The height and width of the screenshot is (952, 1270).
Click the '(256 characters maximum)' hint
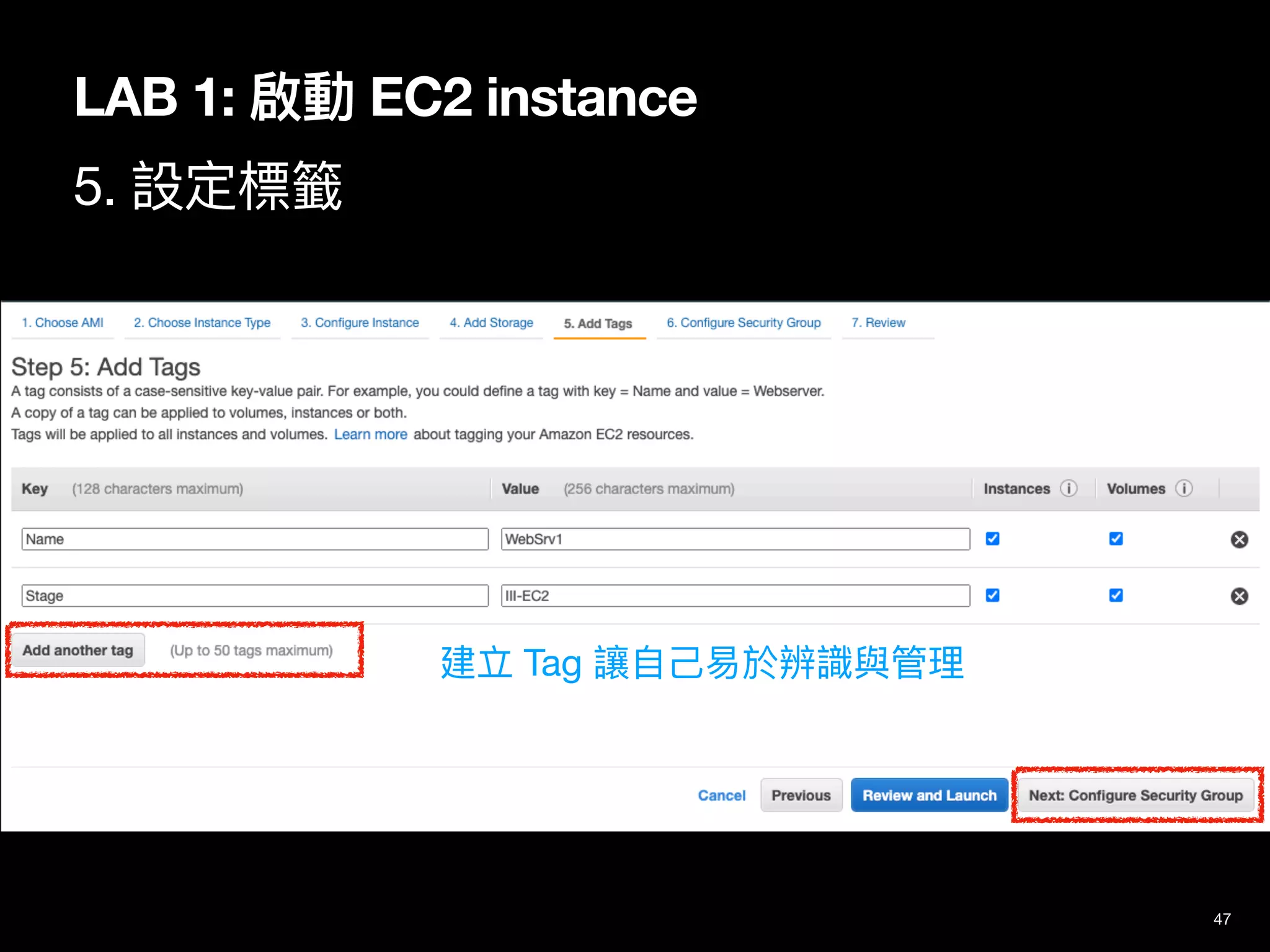(649, 489)
